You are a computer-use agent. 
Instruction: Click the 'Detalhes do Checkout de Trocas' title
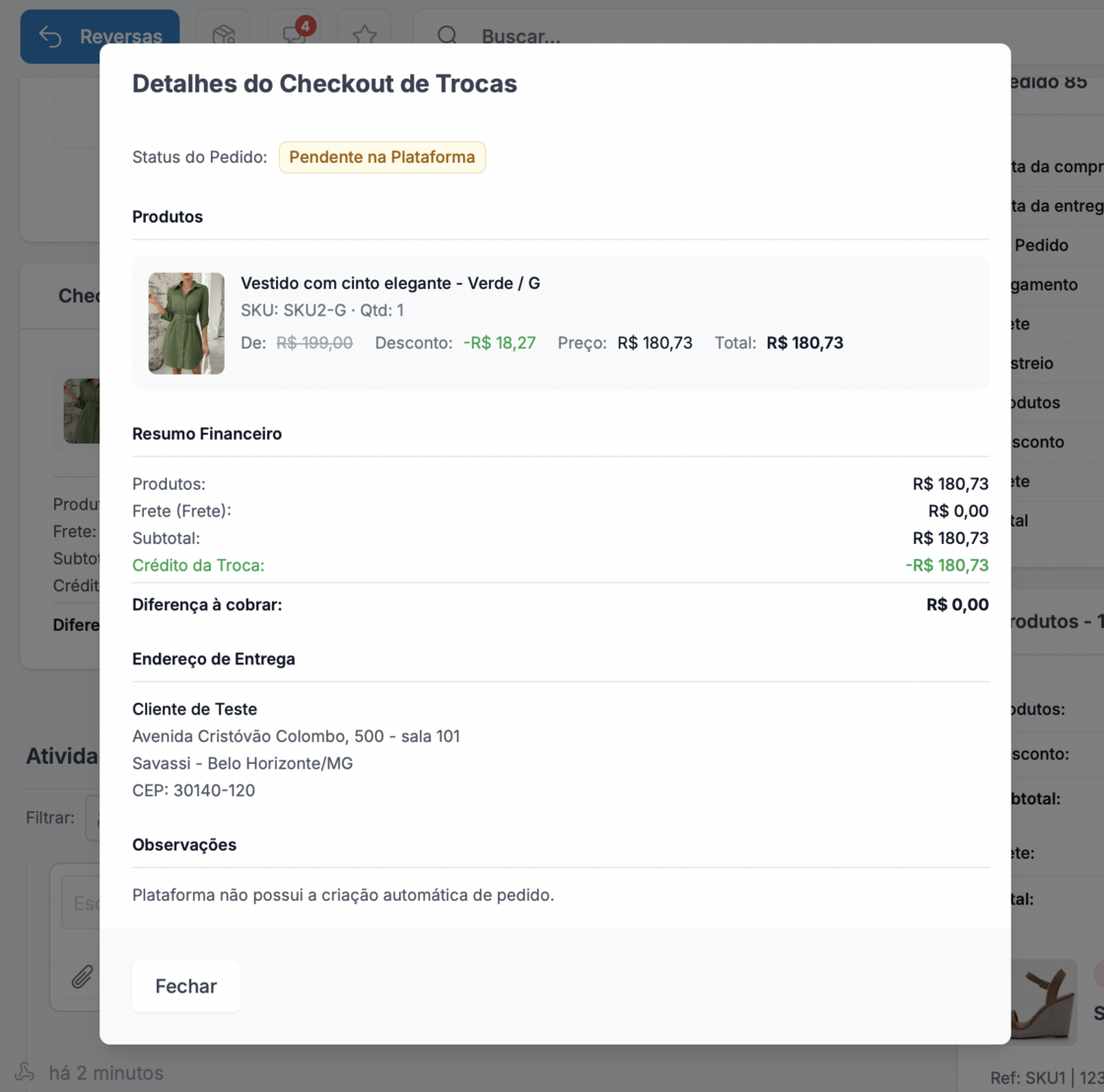tap(324, 84)
